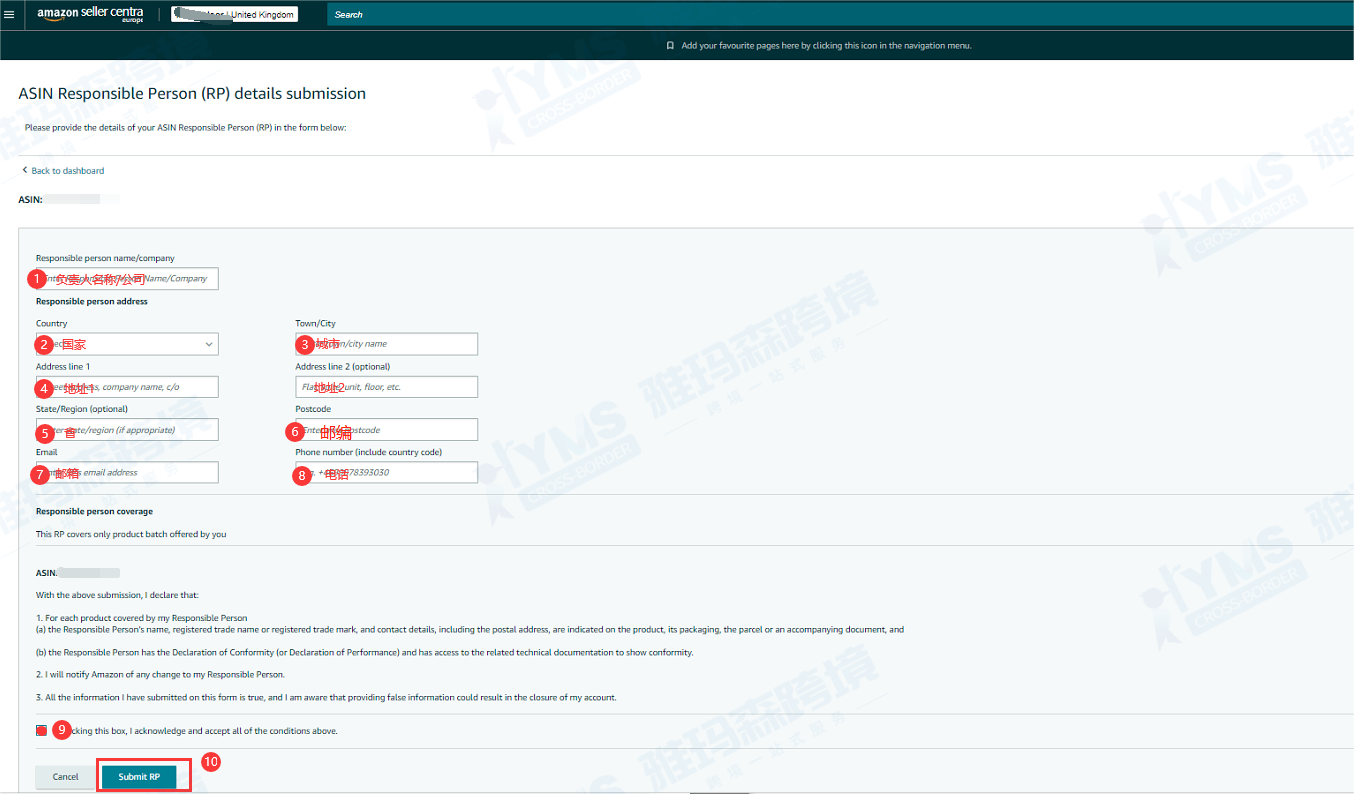1354x794 pixels.
Task: Click the Postcode input field
Action: (386, 430)
